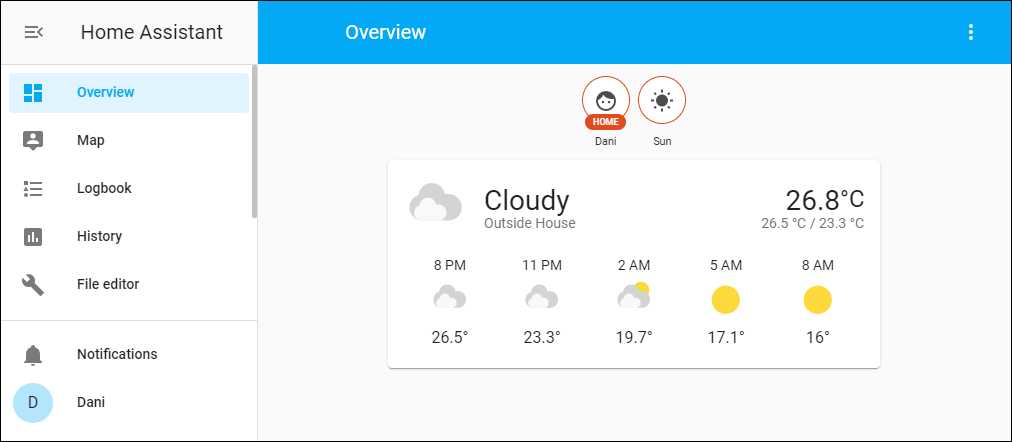Open the Dani person badge
1012x442 pixels.
pyautogui.click(x=605, y=101)
